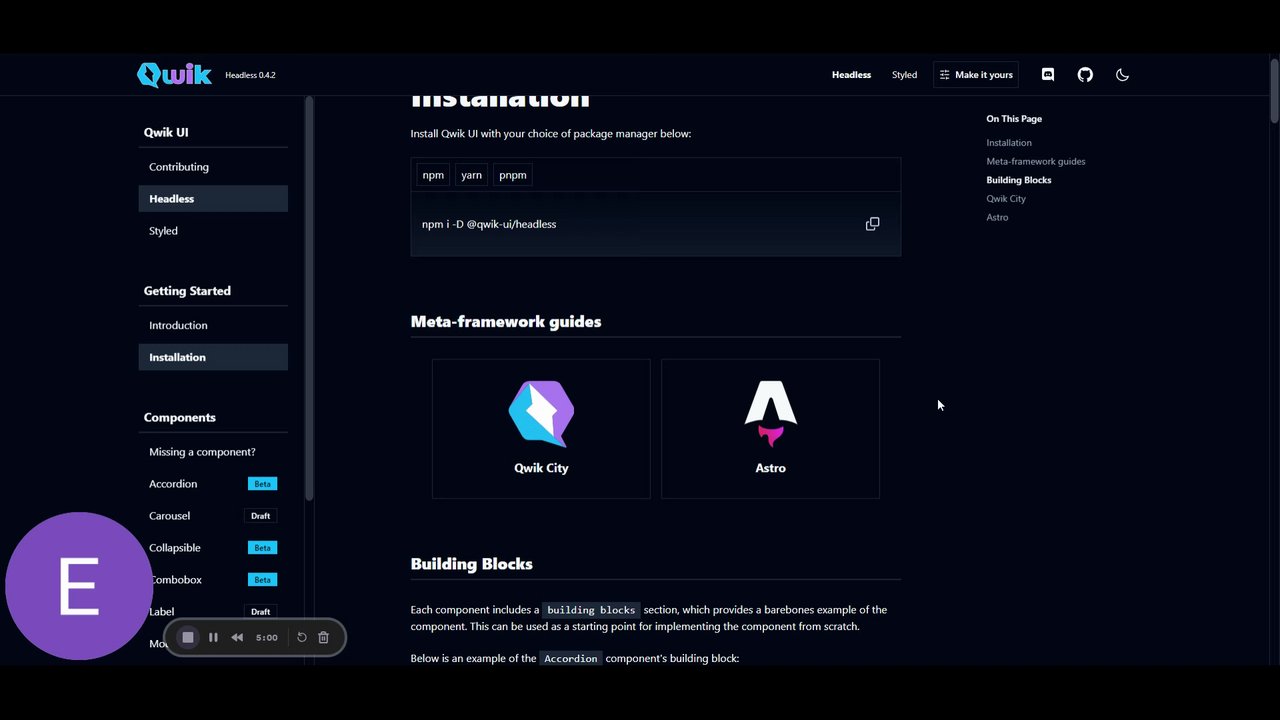Screen dimensions: 1280x720
Task: Open Collapsible component page
Action: (x=175, y=548)
